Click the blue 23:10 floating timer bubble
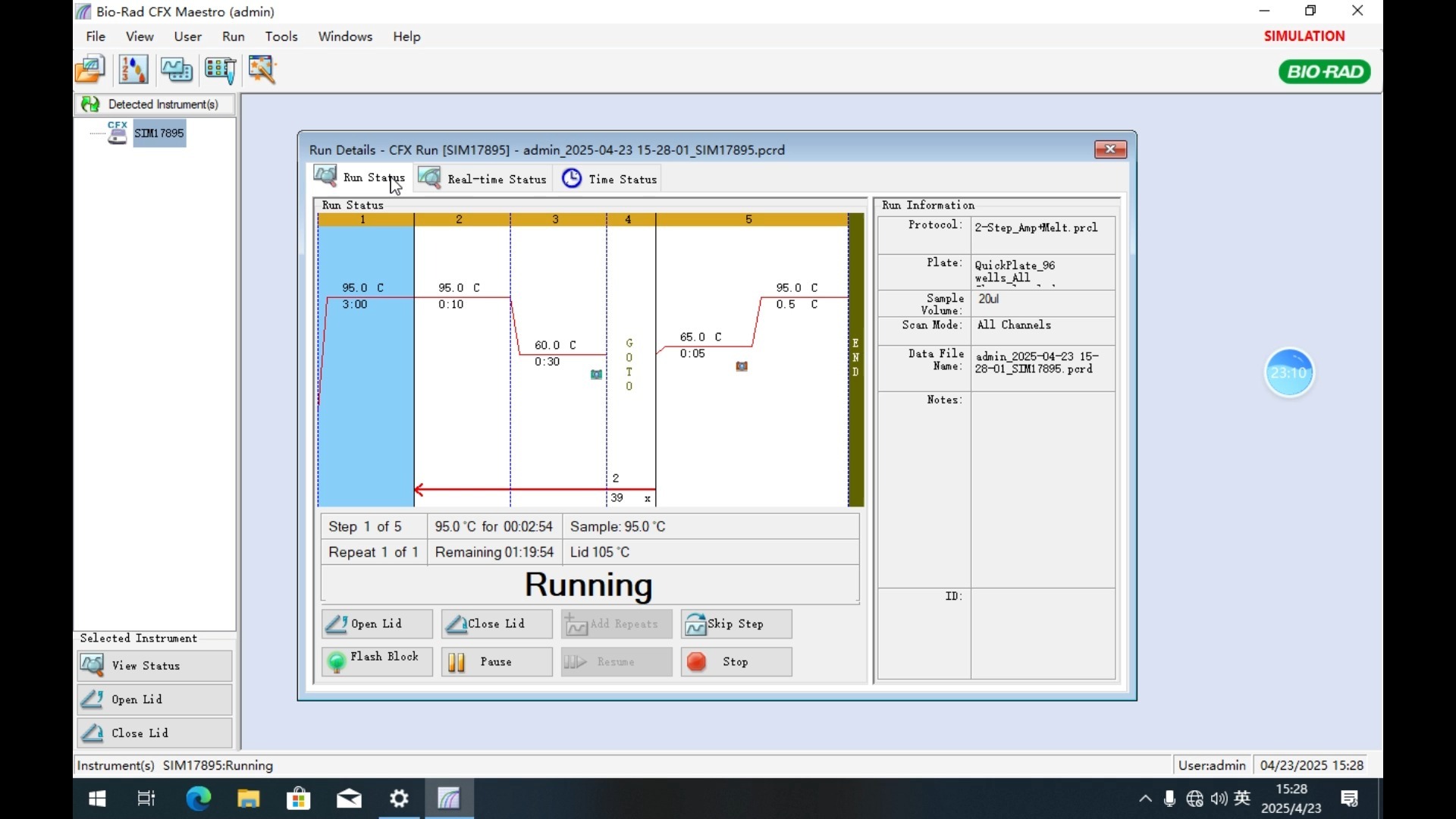 pyautogui.click(x=1289, y=372)
